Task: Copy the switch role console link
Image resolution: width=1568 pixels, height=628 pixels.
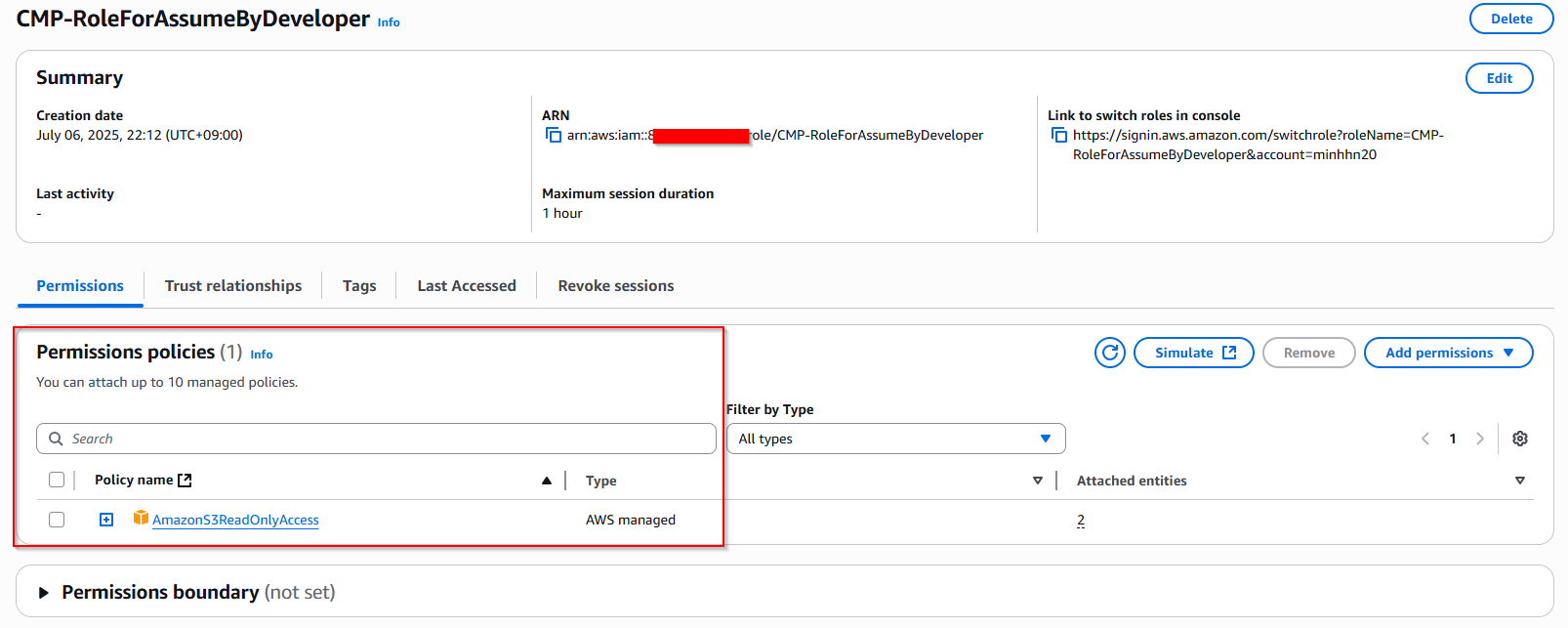Action: coord(1058,135)
